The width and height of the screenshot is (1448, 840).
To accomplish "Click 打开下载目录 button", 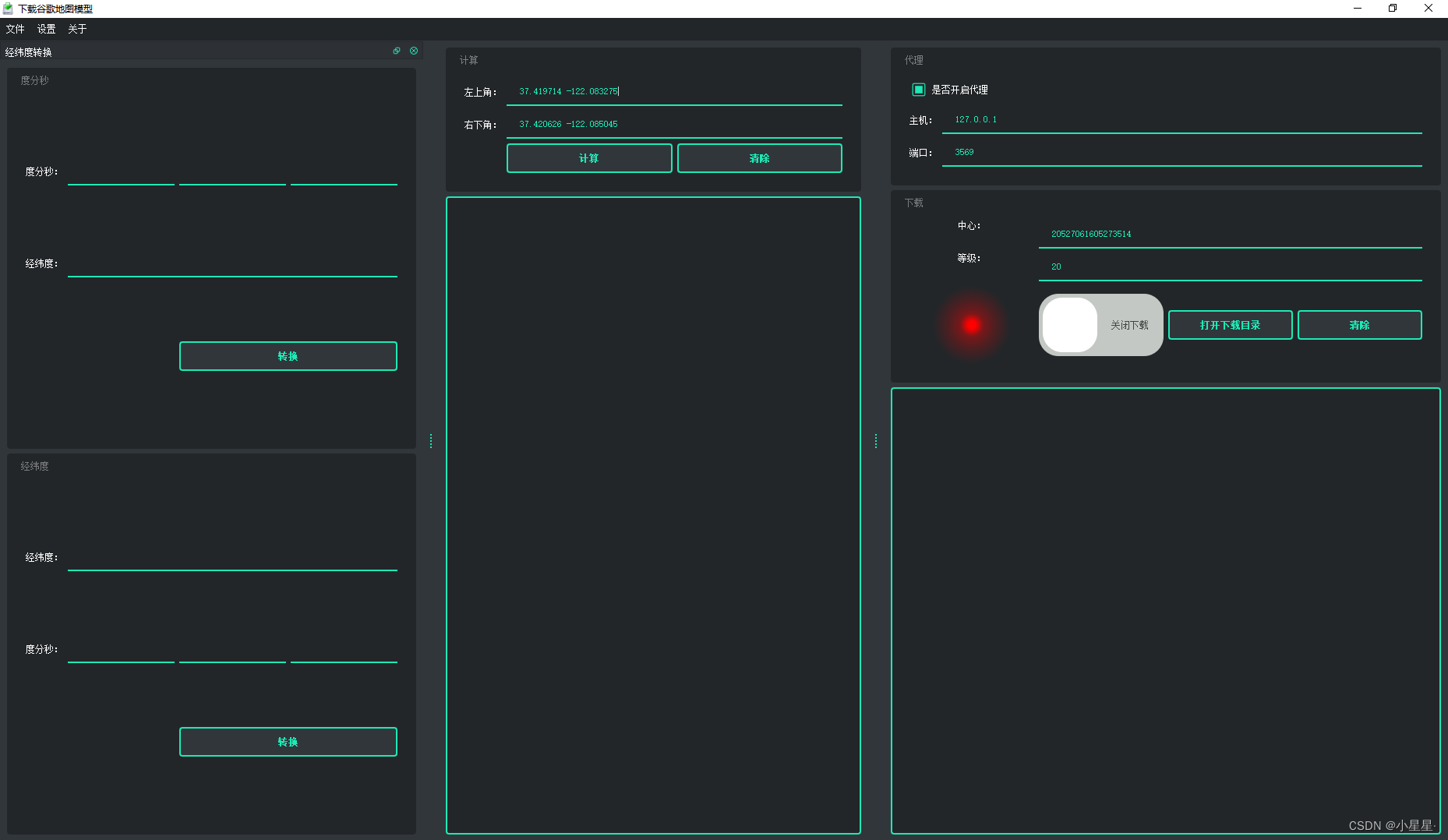I will tap(1230, 325).
